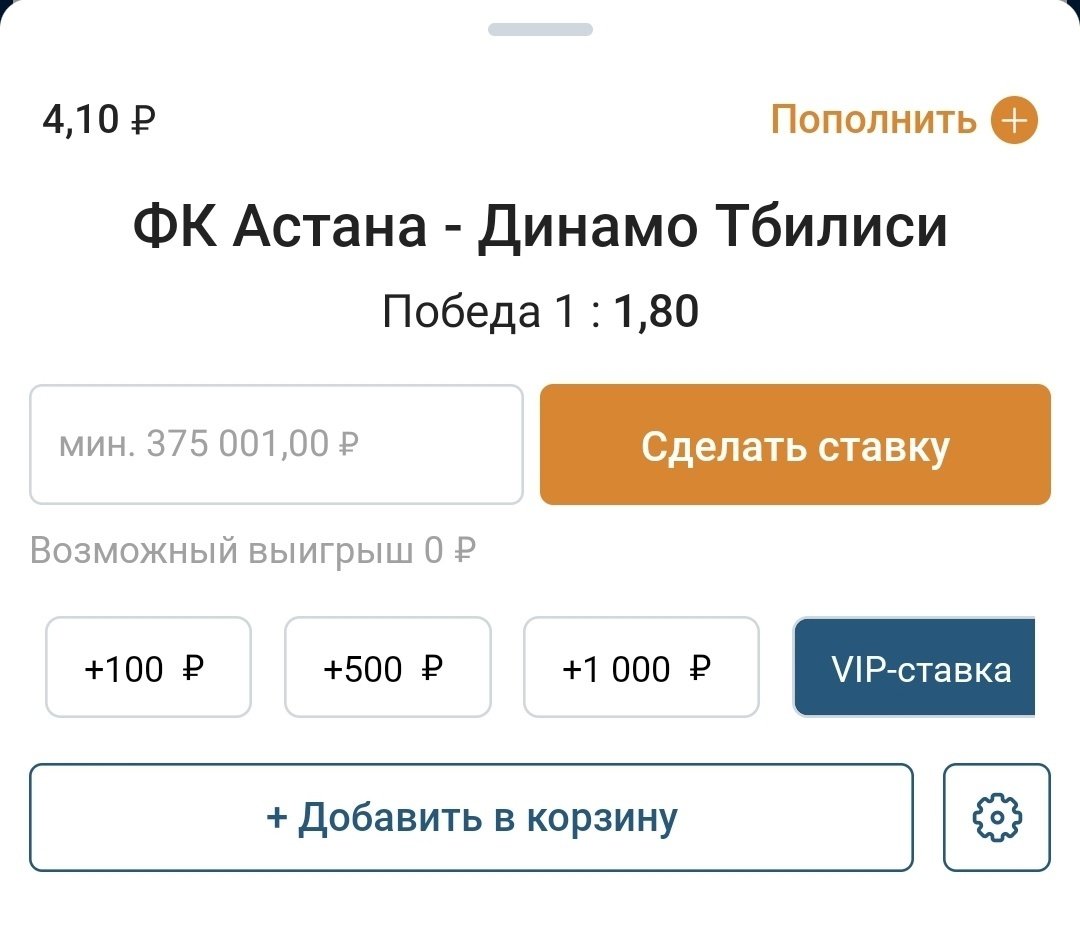Image resolution: width=1080 pixels, height=934 pixels.
Task: Open bet settings via gear icon
Action: 997,817
